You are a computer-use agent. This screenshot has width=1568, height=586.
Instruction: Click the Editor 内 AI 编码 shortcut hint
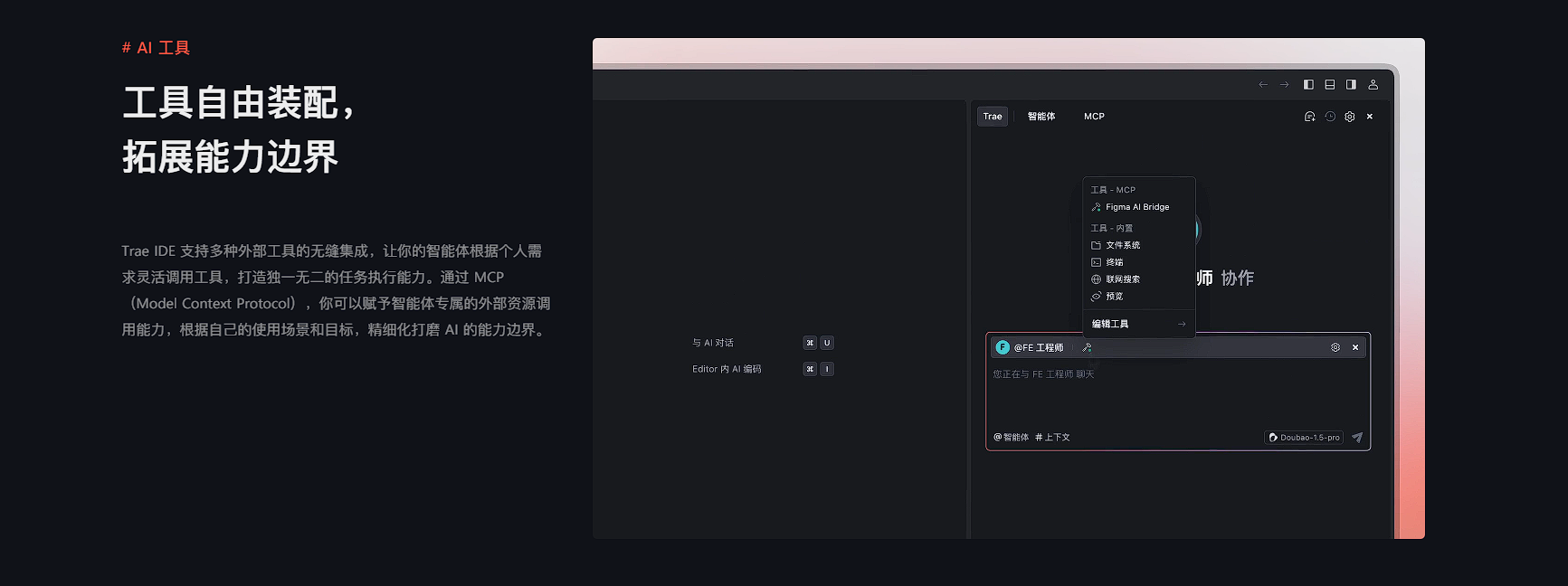[x=727, y=369]
